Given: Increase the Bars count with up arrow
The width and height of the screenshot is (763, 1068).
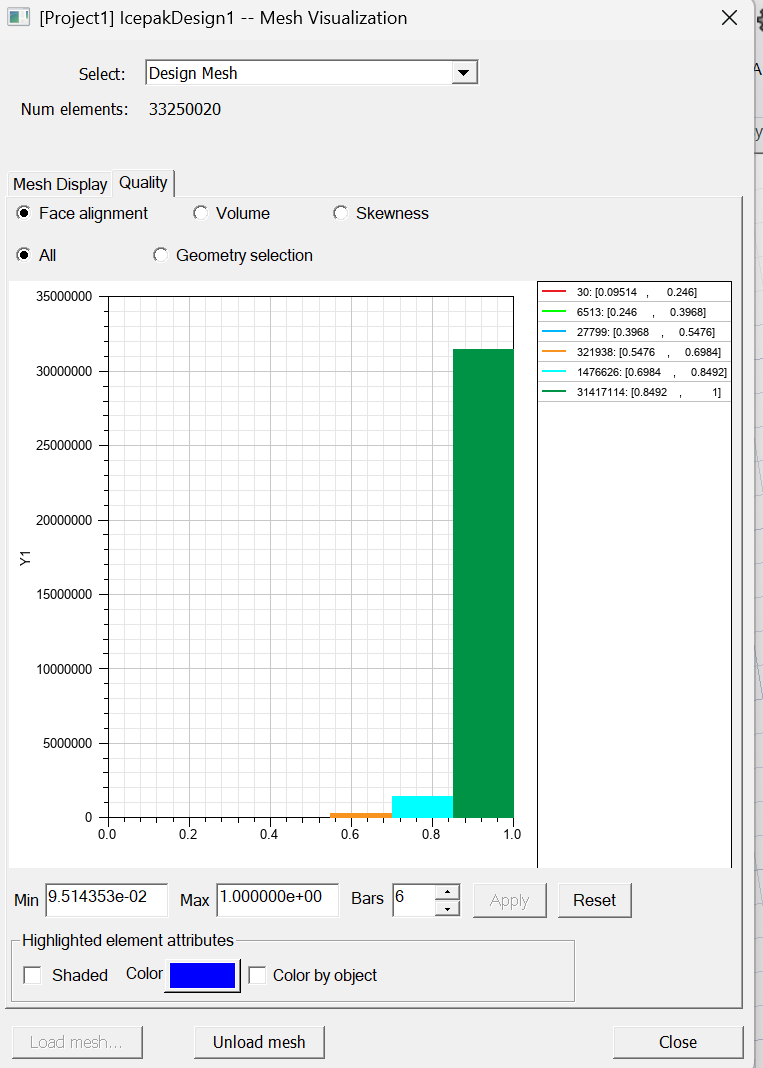Looking at the screenshot, I should (449, 891).
